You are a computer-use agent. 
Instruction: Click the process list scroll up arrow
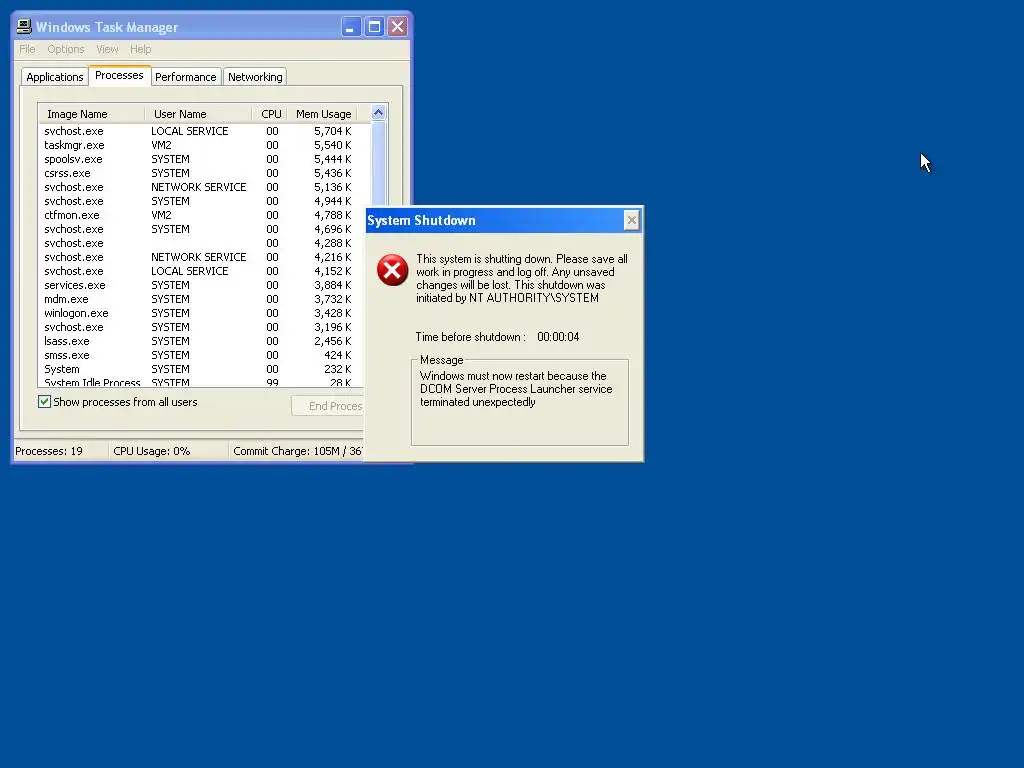(378, 113)
